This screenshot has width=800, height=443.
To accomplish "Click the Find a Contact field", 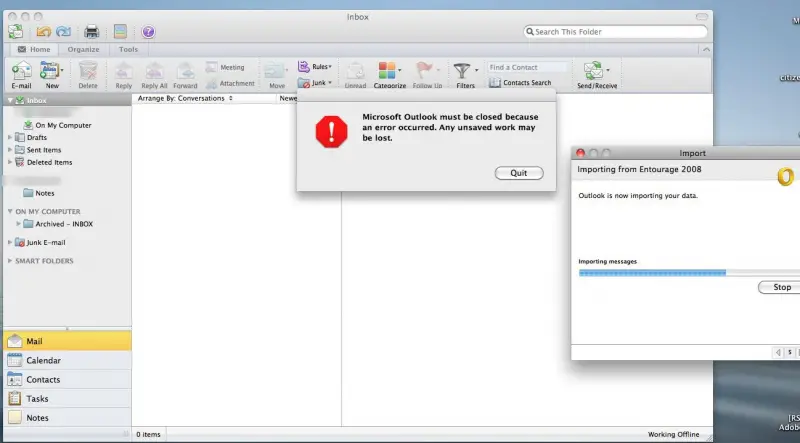I will click(528, 67).
